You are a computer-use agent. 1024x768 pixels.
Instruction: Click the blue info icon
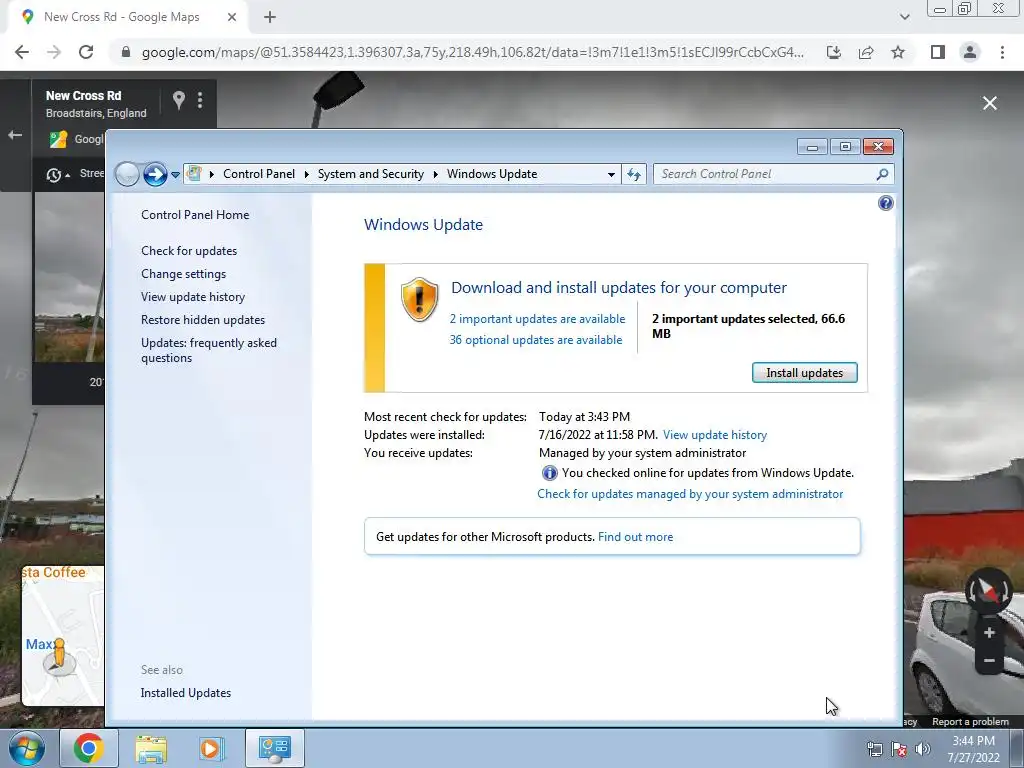point(550,473)
